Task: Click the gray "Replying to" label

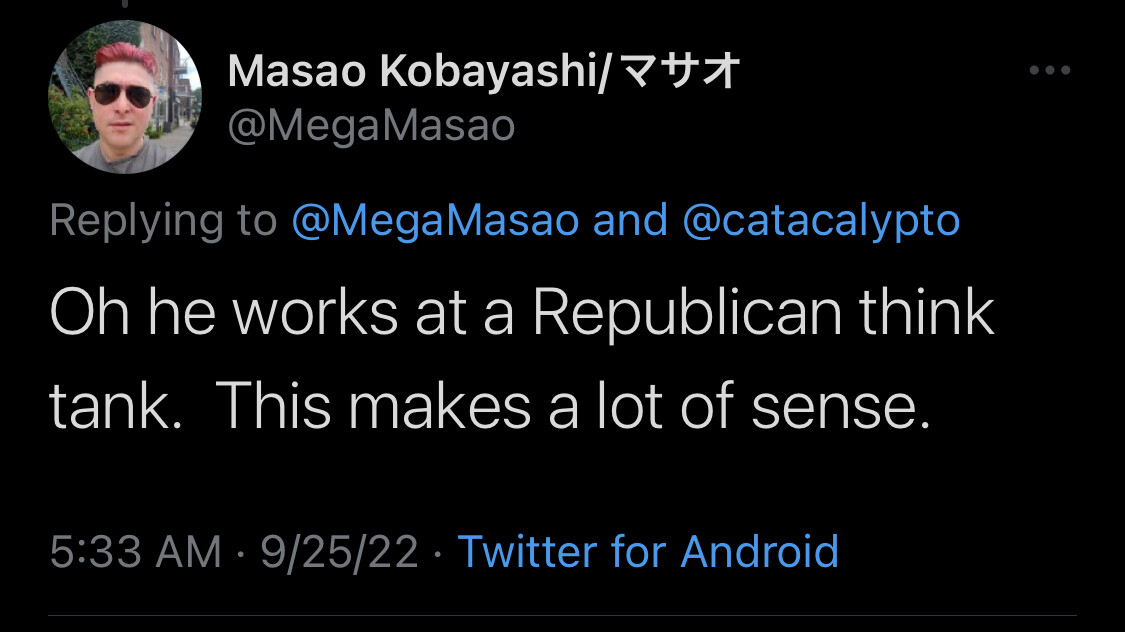Action: 163,221
